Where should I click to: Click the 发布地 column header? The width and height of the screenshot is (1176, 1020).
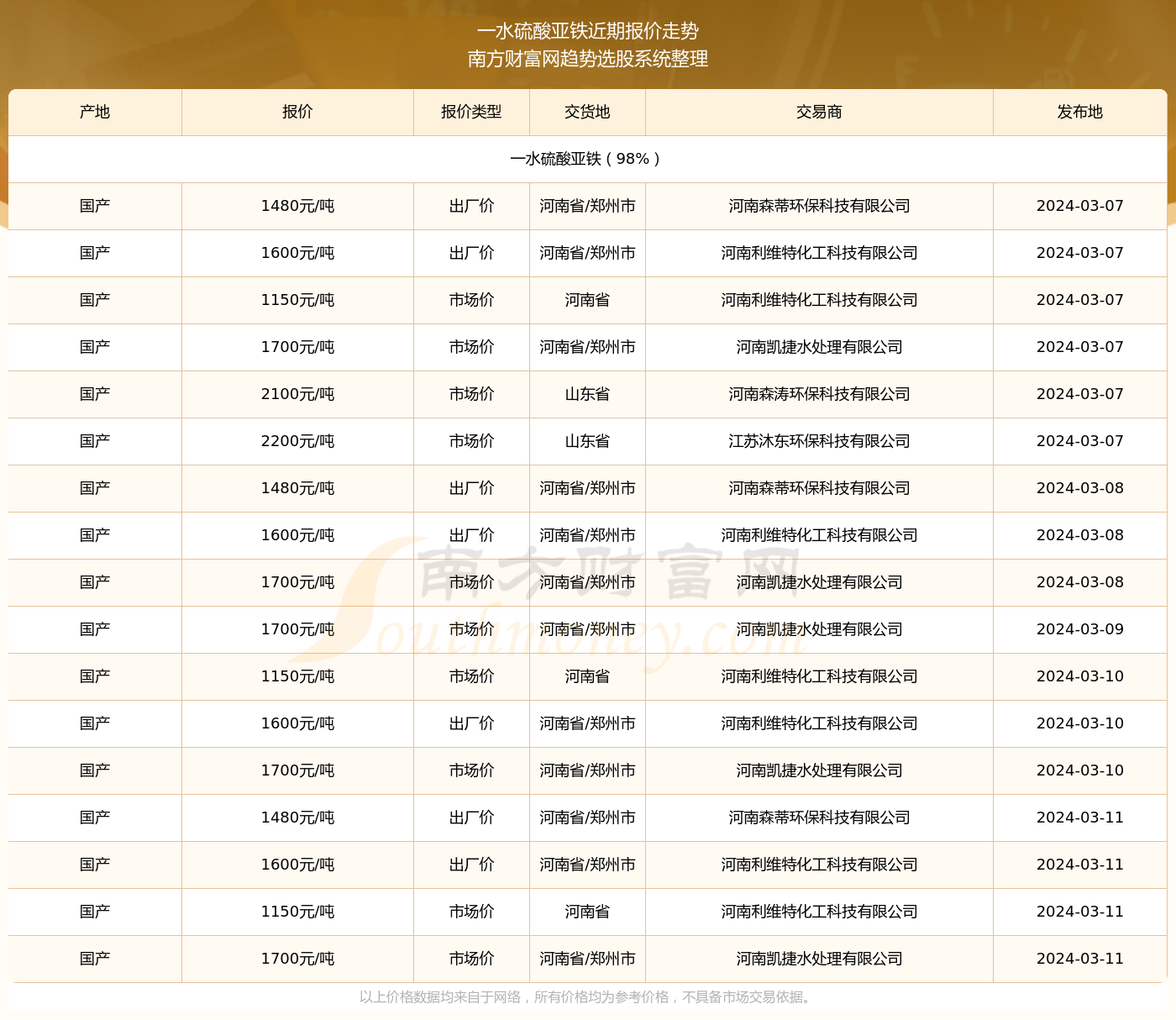click(1080, 112)
